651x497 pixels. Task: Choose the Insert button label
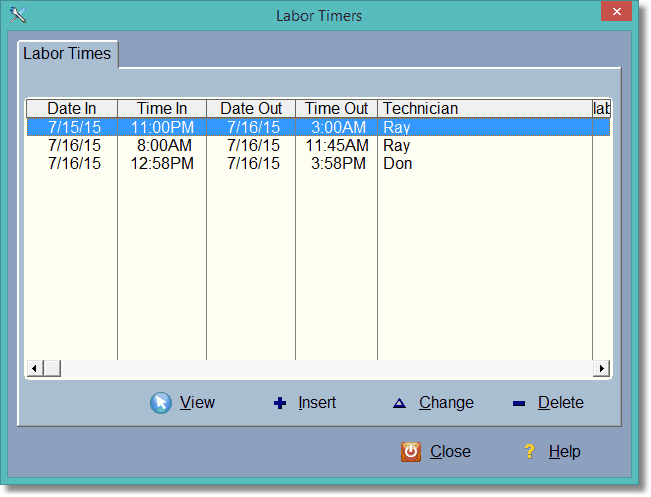pyautogui.click(x=317, y=402)
